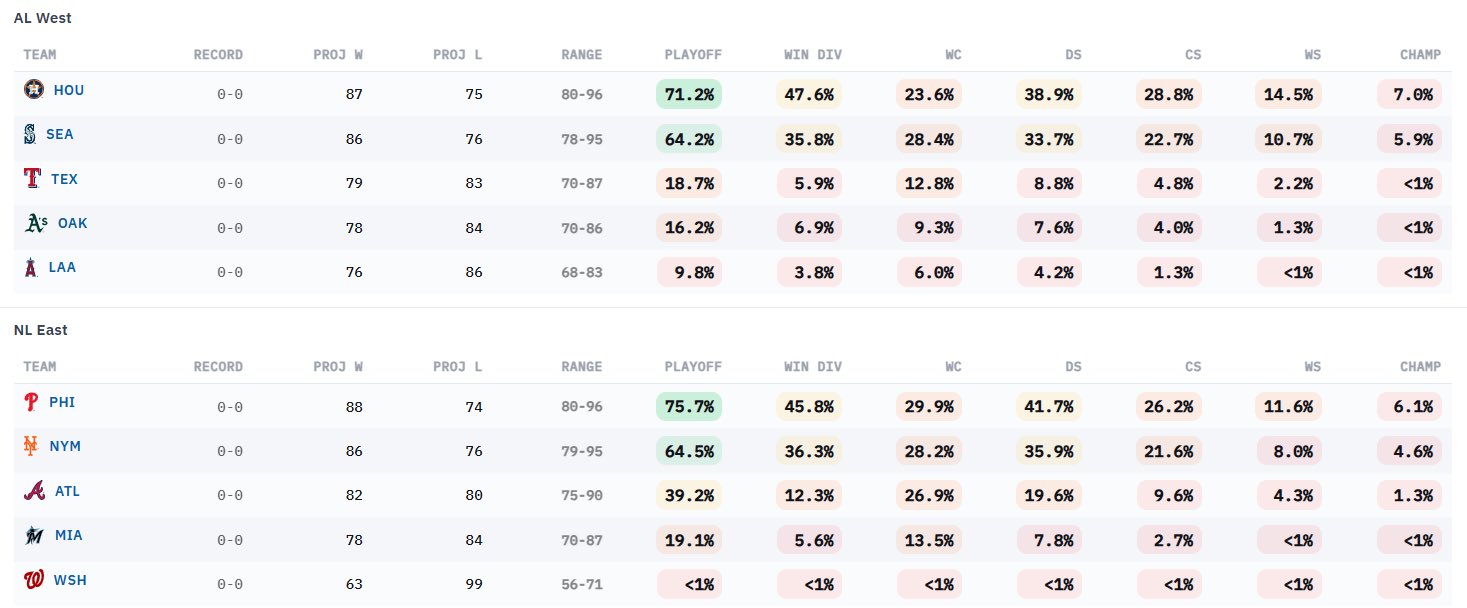The height and width of the screenshot is (608, 1467).
Task: Sort AL West by PROJ W header
Action: 338,55
